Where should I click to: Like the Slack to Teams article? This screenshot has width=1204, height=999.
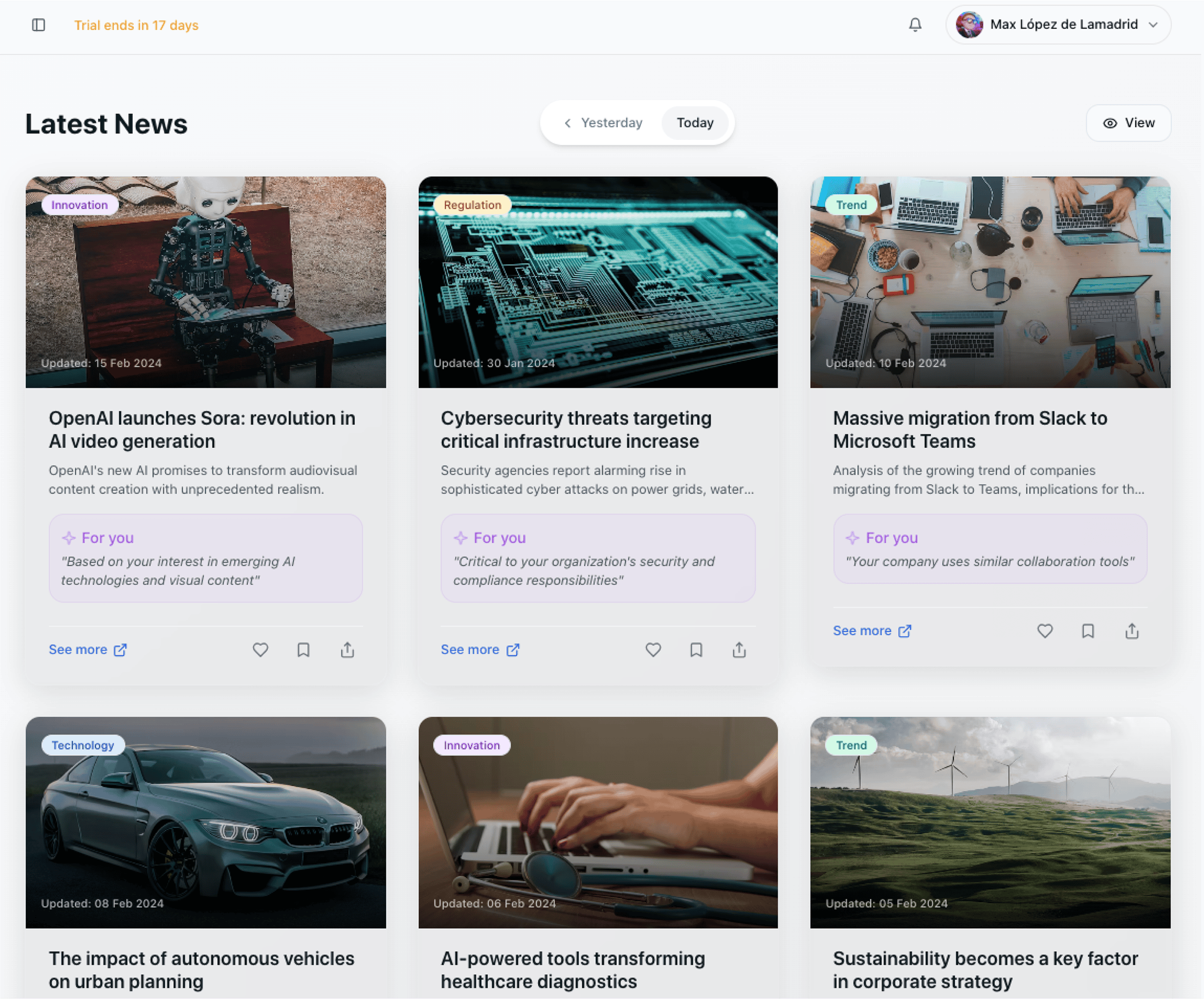tap(1044, 631)
